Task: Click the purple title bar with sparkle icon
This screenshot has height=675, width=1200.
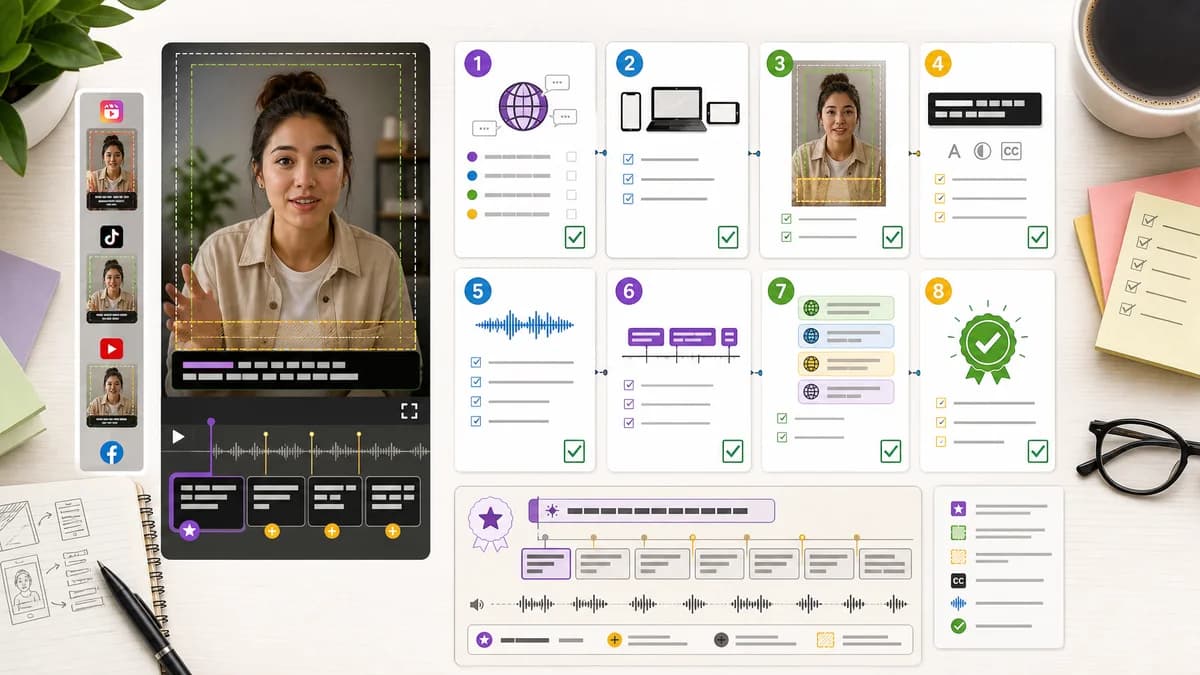Action: pyautogui.click(x=652, y=511)
